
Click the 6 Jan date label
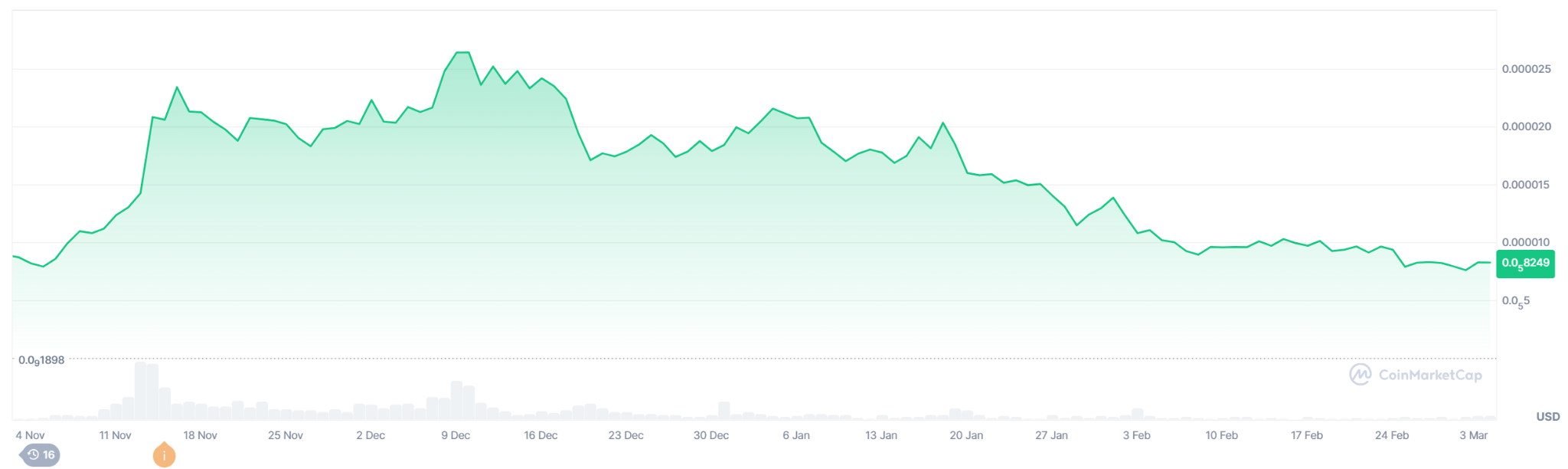796,435
